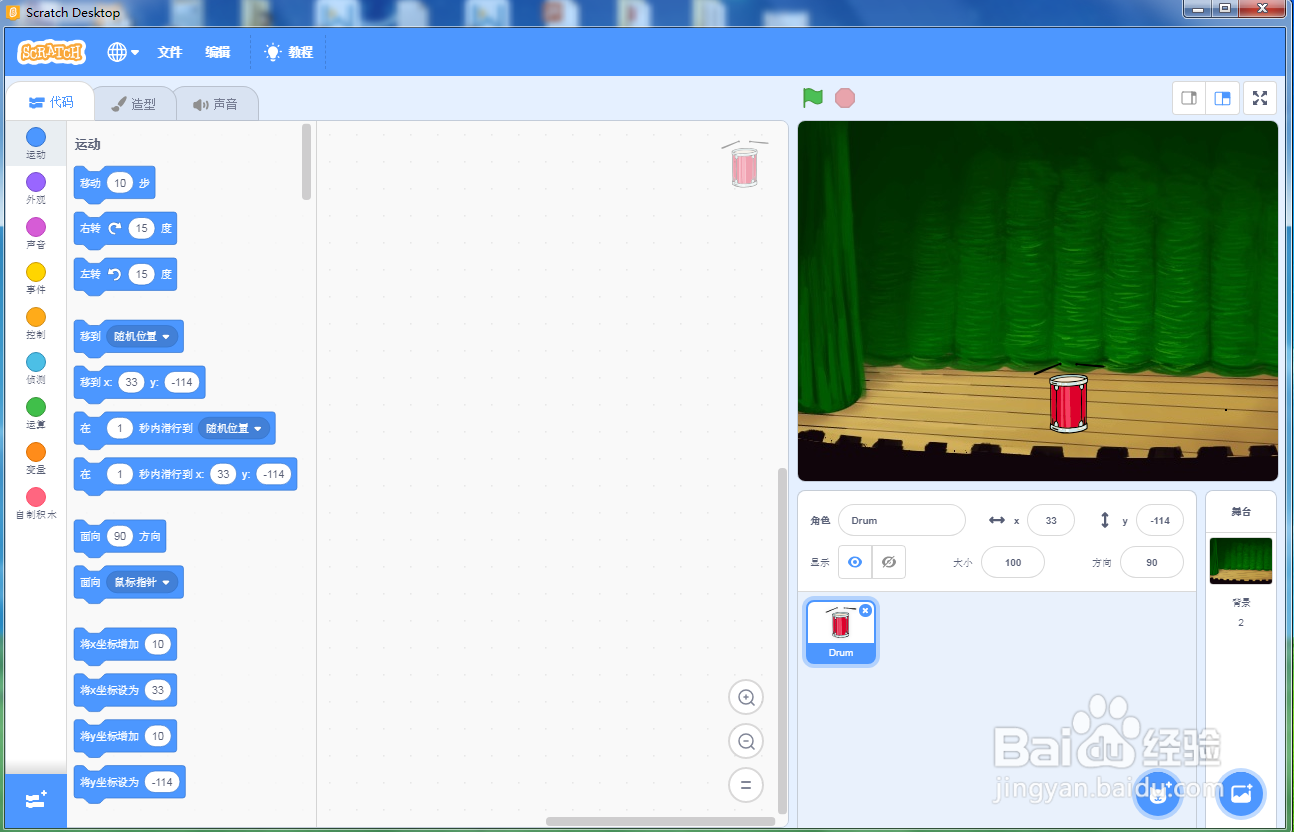Select the 运动 block category
1294x832 pixels.
click(36, 144)
